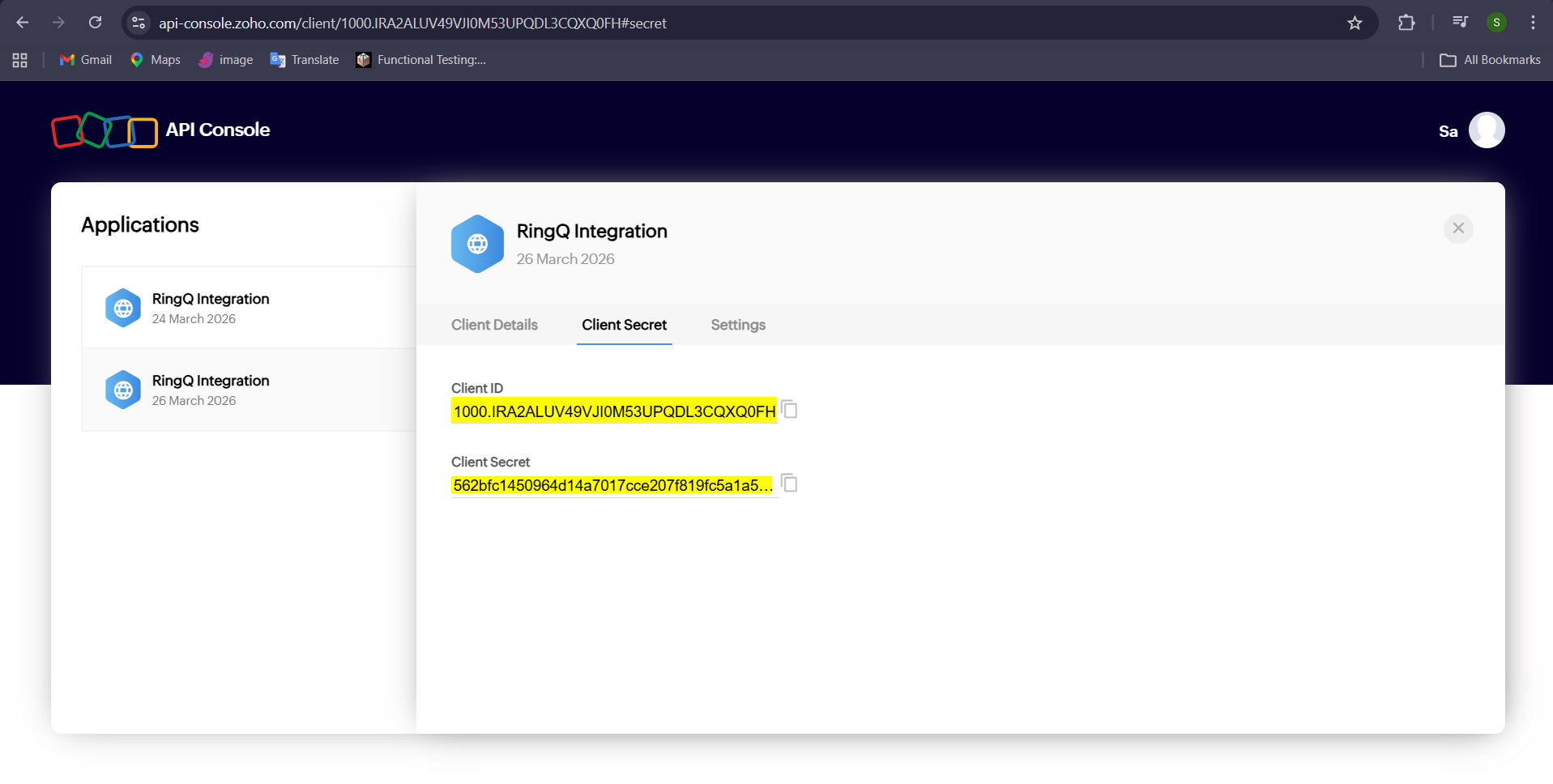Click the API Console title
Image resolution: width=1553 pixels, height=784 pixels.
tap(218, 130)
